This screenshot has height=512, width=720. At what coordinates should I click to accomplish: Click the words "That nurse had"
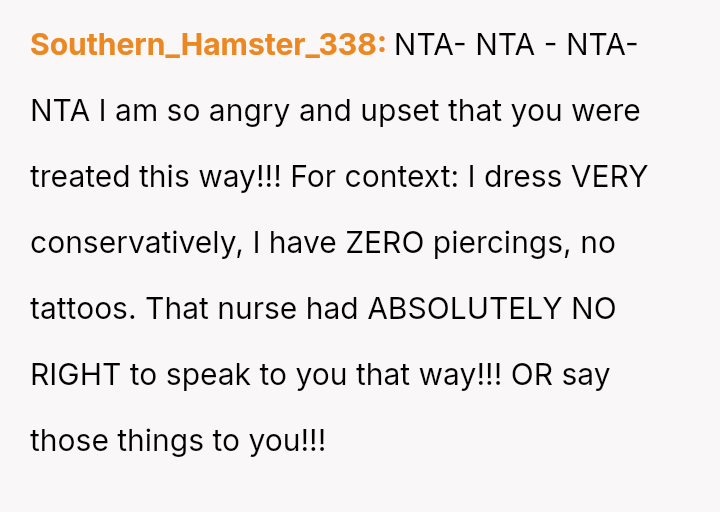pyautogui.click(x=252, y=308)
